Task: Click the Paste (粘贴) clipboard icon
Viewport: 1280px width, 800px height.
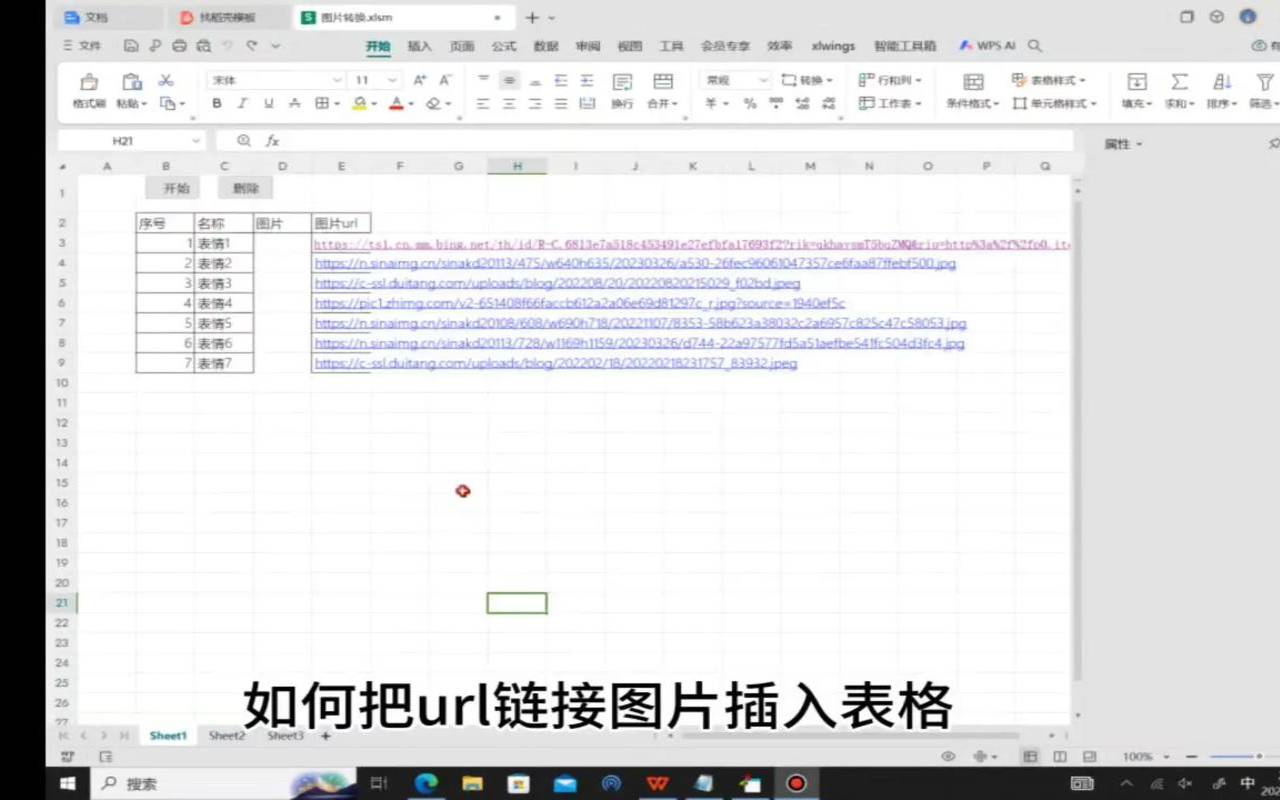Action: (x=131, y=82)
